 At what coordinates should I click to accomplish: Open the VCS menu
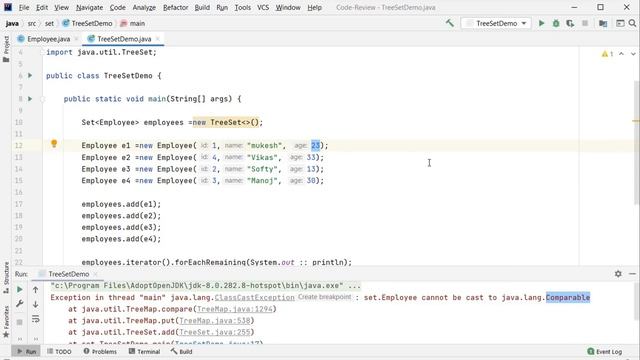point(263,7)
